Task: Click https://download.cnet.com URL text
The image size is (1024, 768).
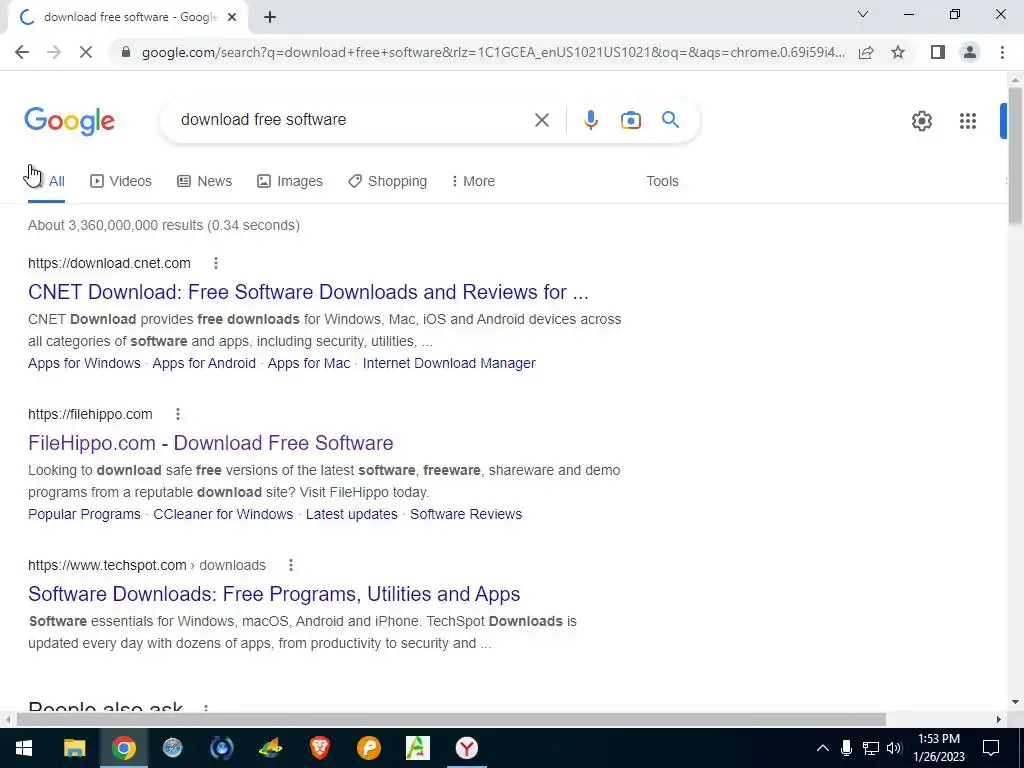Action: coord(109,263)
